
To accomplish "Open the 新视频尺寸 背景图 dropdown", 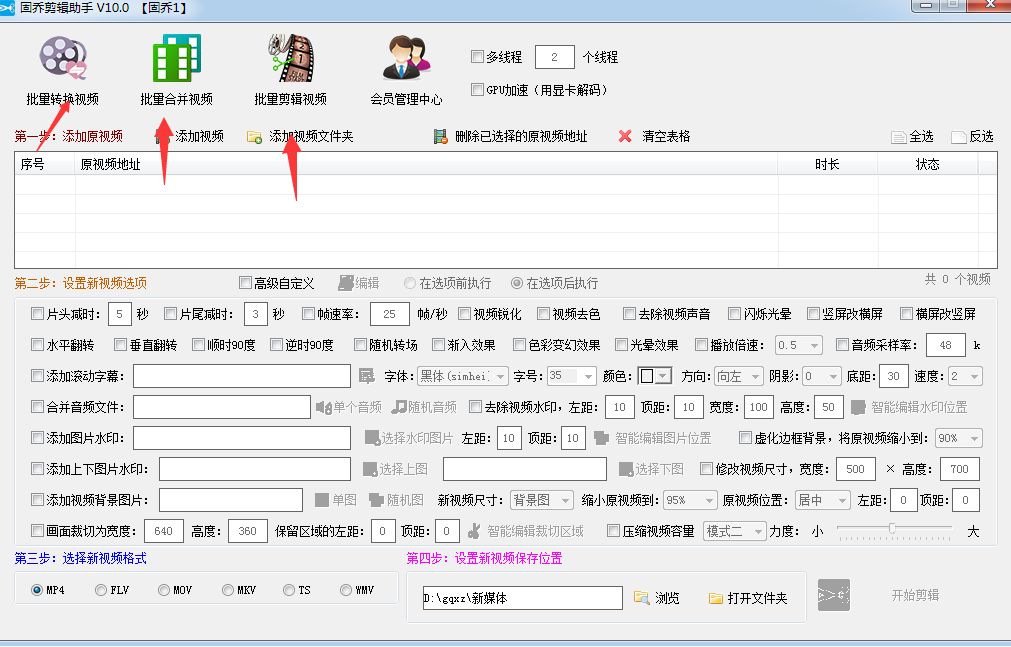I will point(542,500).
